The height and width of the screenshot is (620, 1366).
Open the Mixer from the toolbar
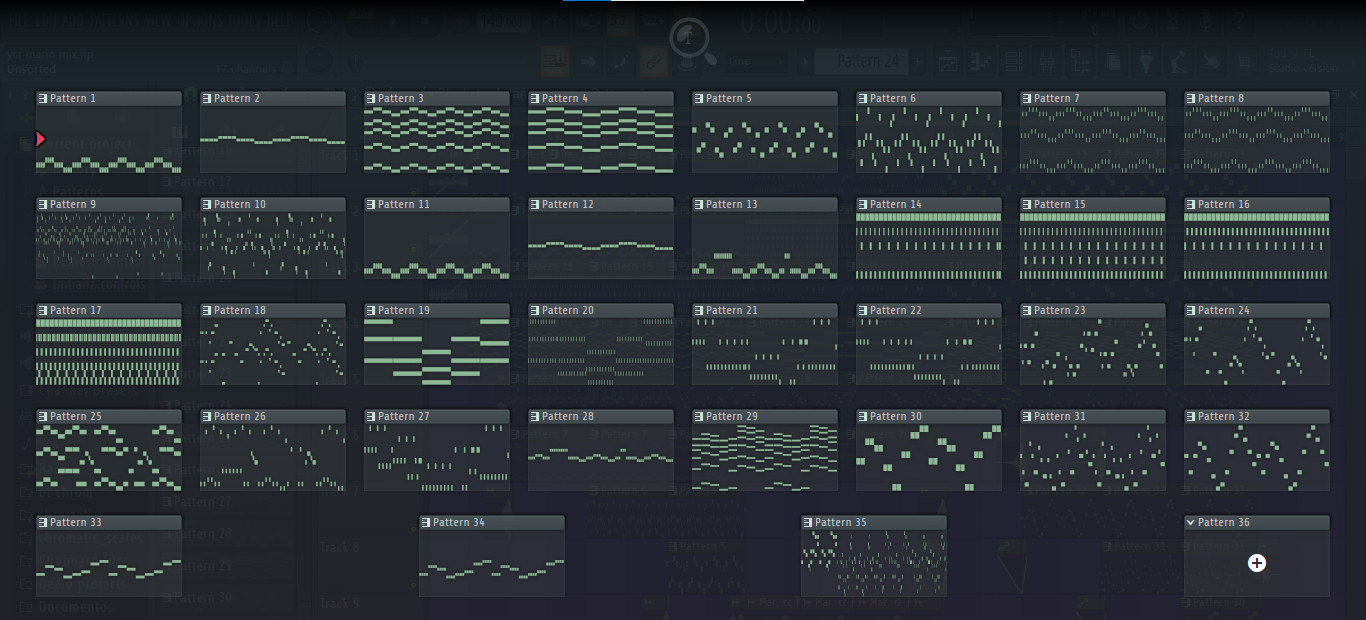point(1047,61)
